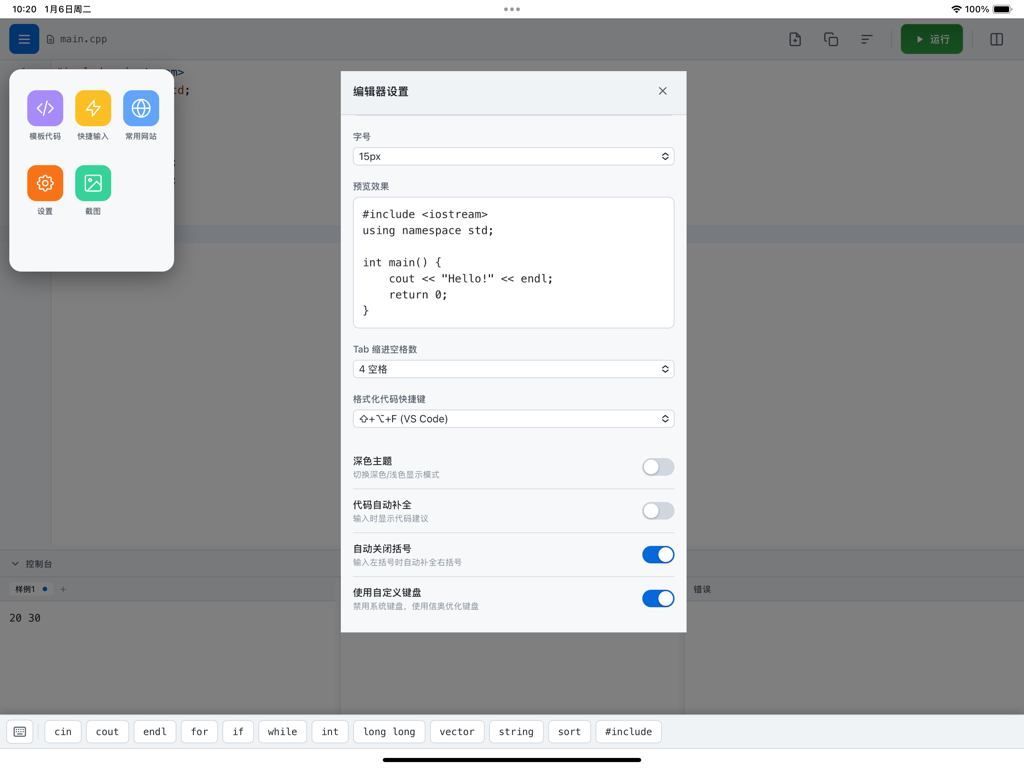Change the 格式化代码快捷键 shortcut dropdown

pos(513,418)
